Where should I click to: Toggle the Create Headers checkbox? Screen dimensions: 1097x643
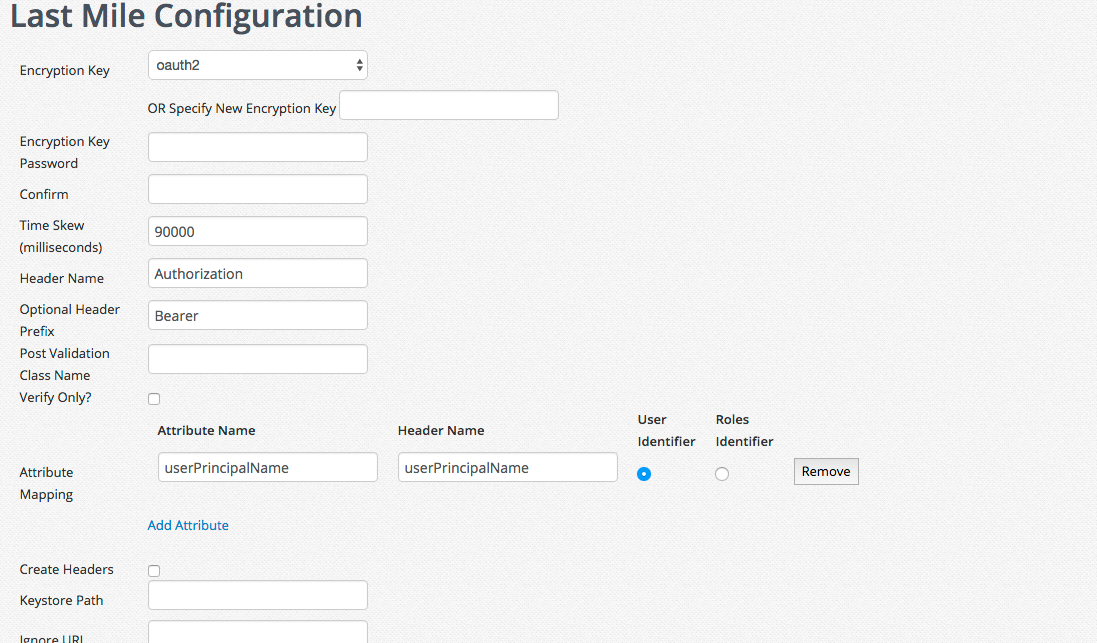154,571
